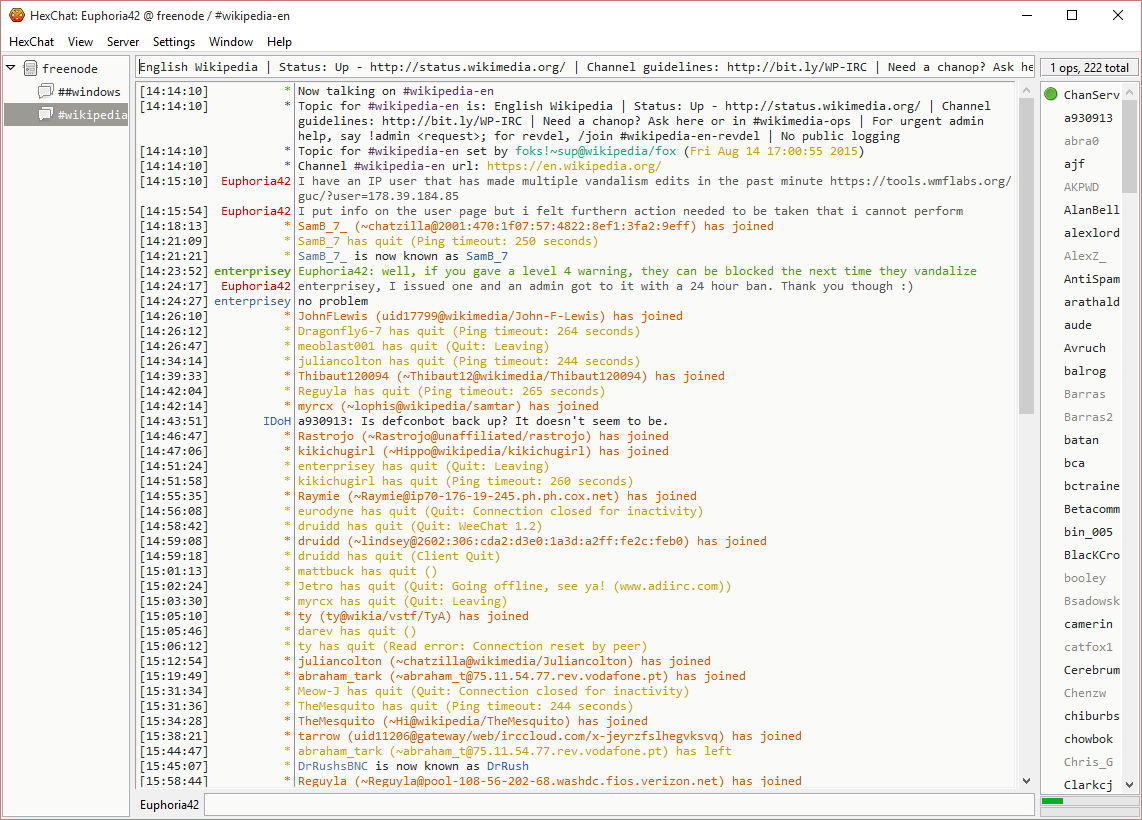This screenshot has height=820, width=1142.
Task: Select the freenode network in channel tree
Action: 70,68
